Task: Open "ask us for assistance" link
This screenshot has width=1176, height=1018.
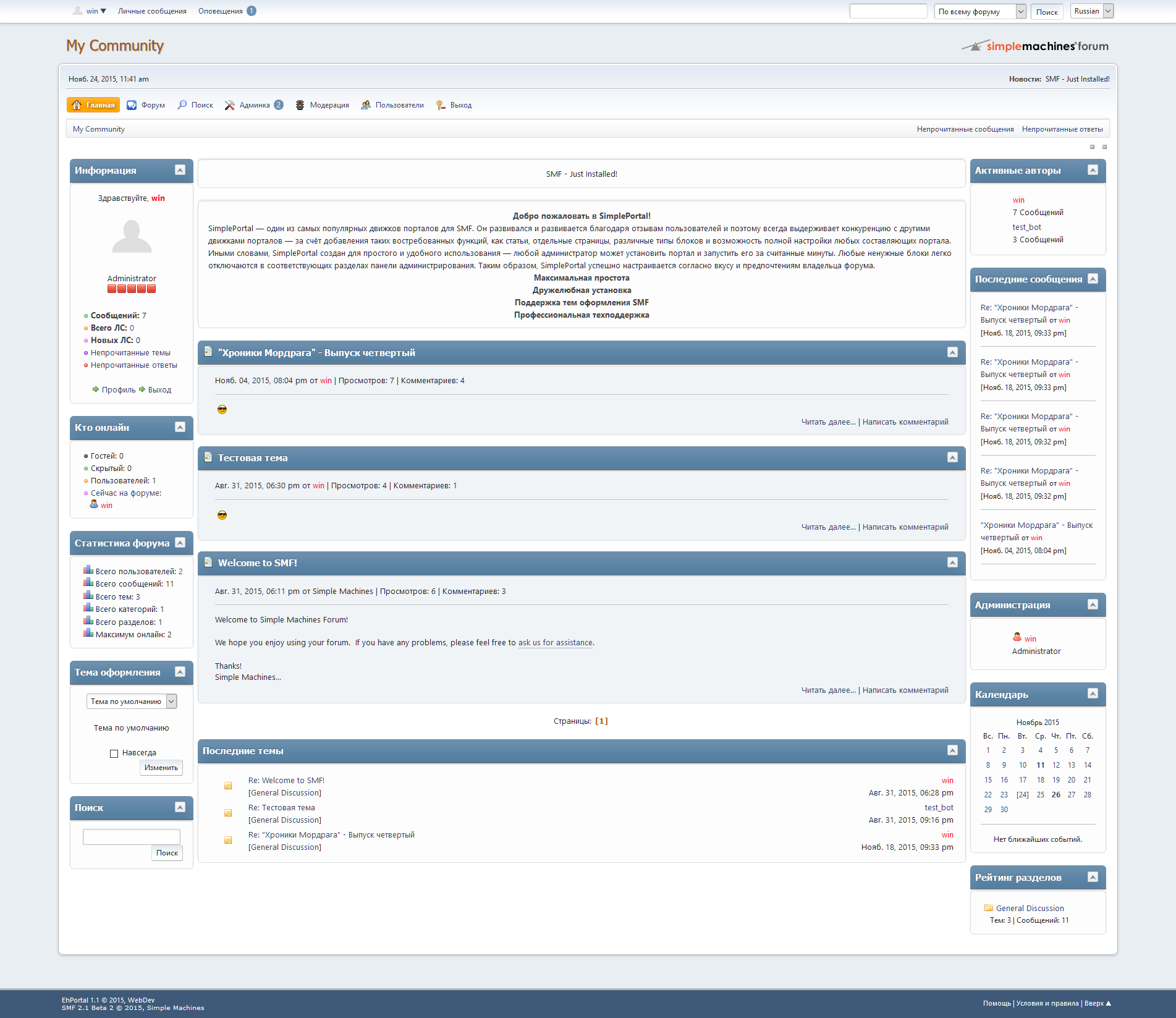Action: tap(555, 643)
